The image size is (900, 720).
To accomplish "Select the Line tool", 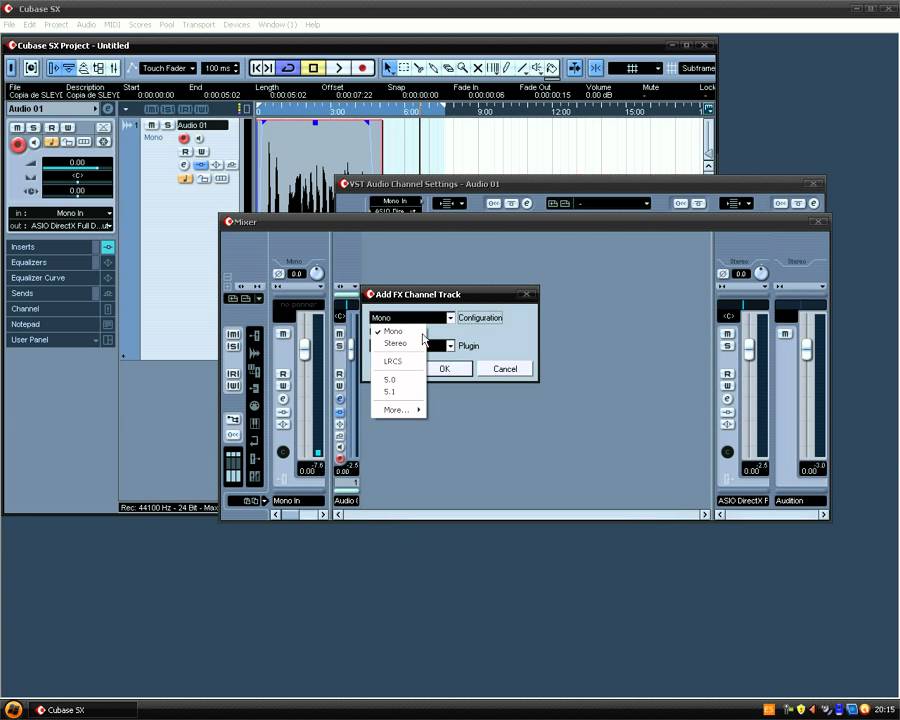I will 522,68.
